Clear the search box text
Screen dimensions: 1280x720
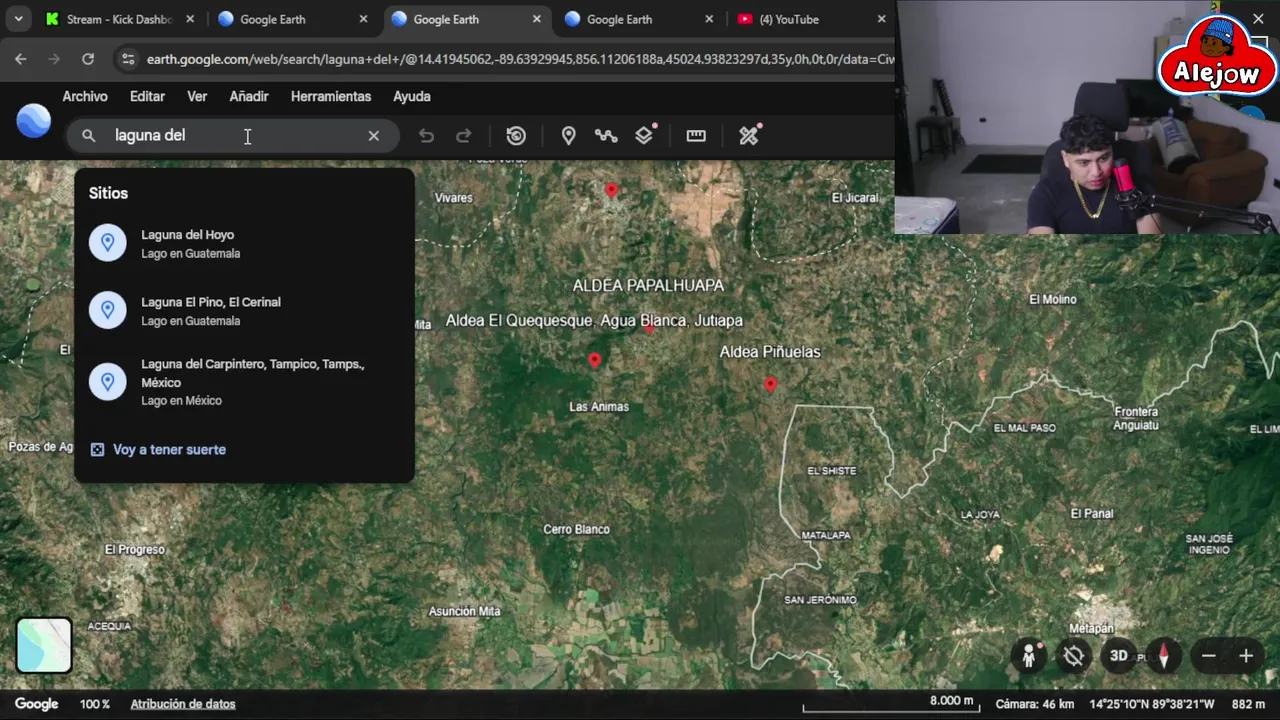[374, 136]
